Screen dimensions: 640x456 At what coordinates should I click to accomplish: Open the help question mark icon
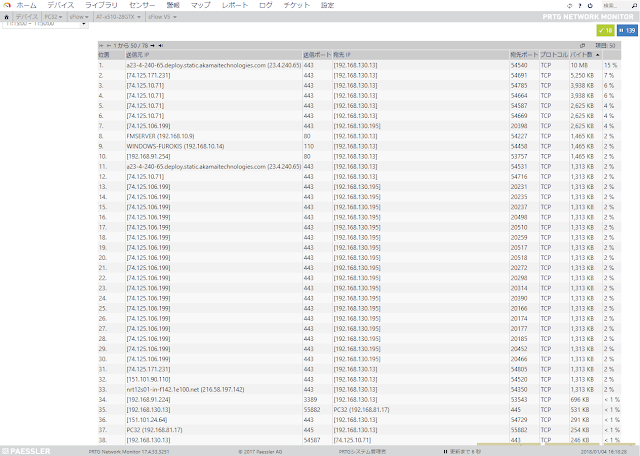tap(580, 6)
